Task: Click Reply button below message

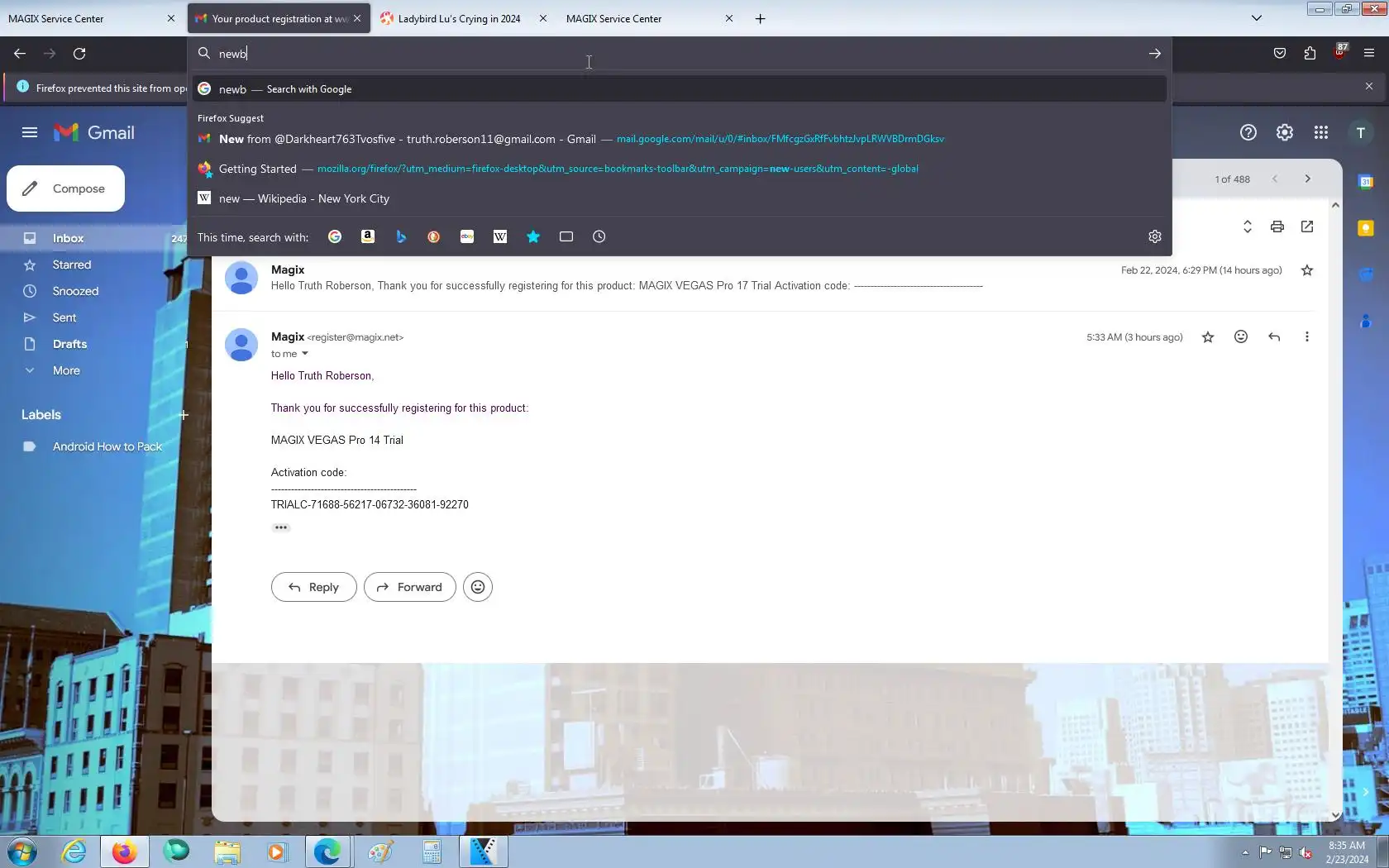Action: point(314,587)
